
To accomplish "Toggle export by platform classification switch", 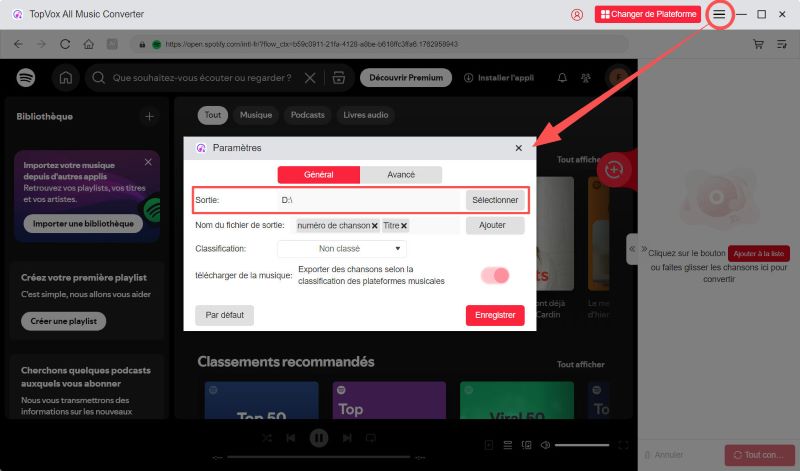I will [x=495, y=275].
